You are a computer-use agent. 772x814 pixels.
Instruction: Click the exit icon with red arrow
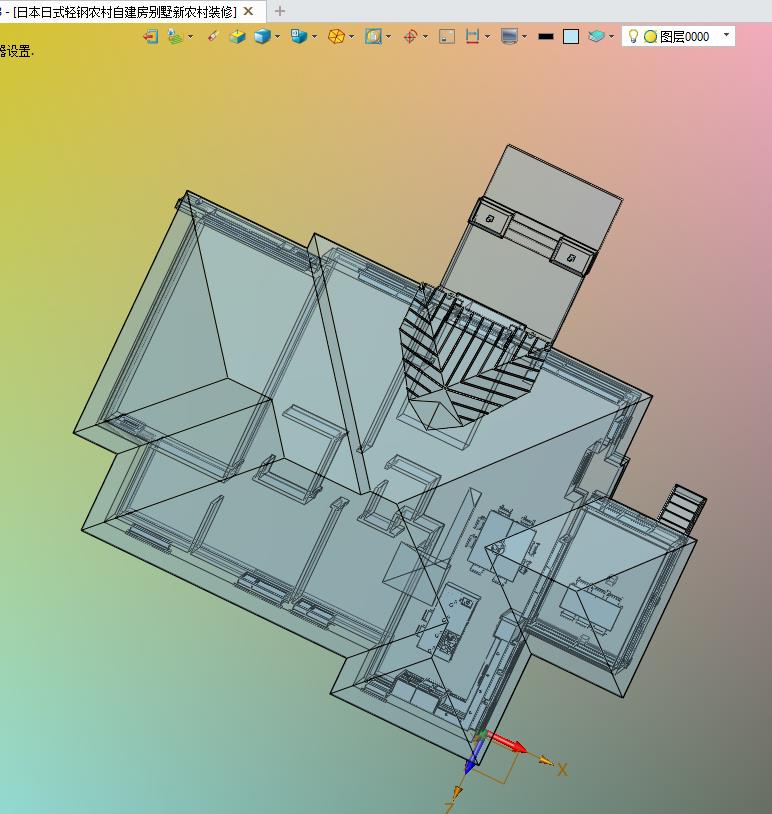[x=151, y=36]
